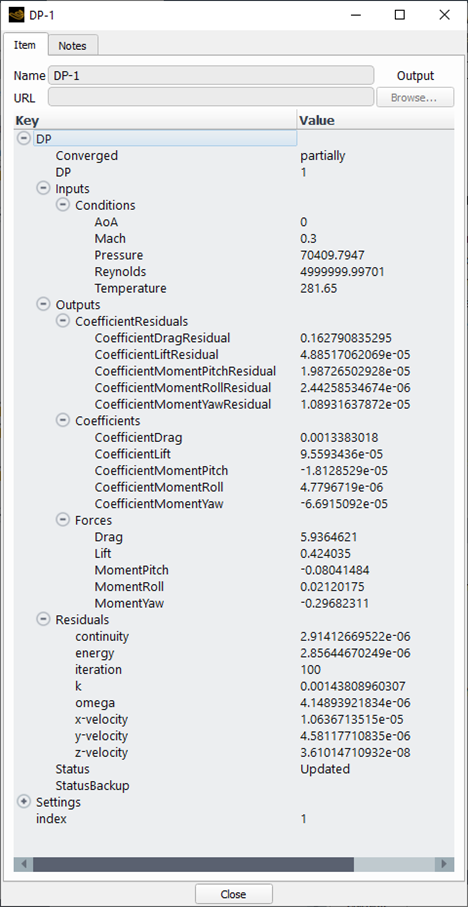The width and height of the screenshot is (468, 907).
Task: Close the DP-1 window with X
Action: (x=444, y=15)
